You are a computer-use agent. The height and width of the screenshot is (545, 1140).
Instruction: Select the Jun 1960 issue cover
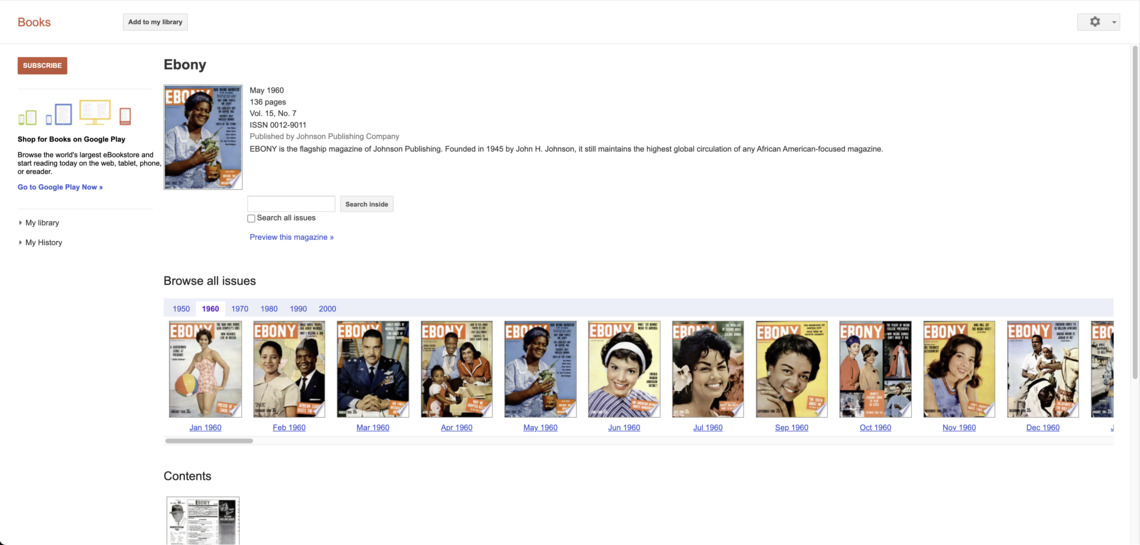click(x=624, y=369)
